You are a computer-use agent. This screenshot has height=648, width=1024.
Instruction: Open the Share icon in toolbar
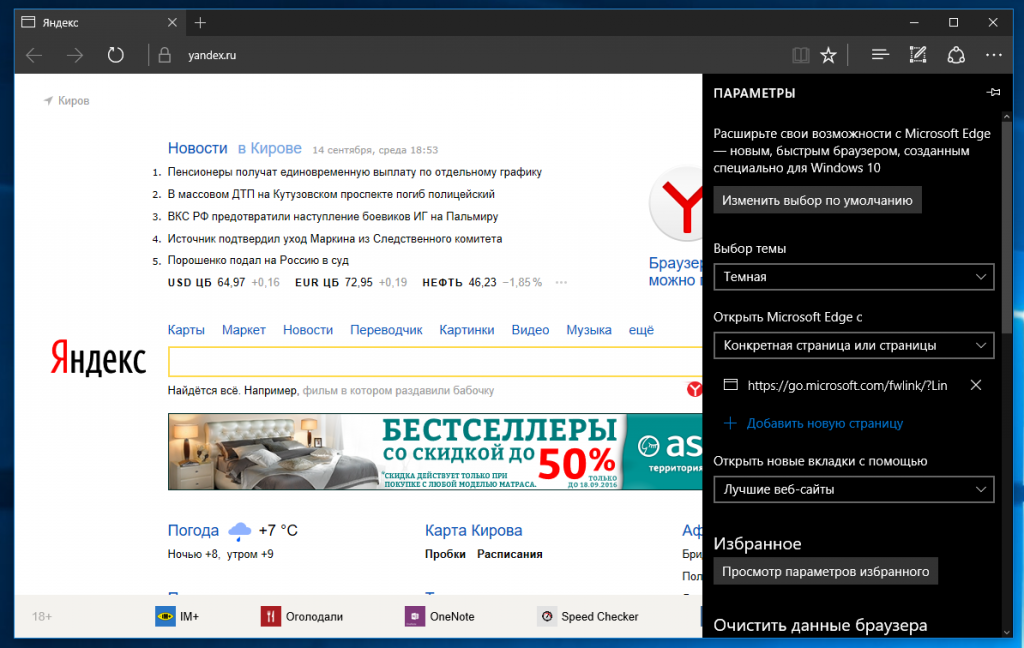pyautogui.click(x=956, y=55)
